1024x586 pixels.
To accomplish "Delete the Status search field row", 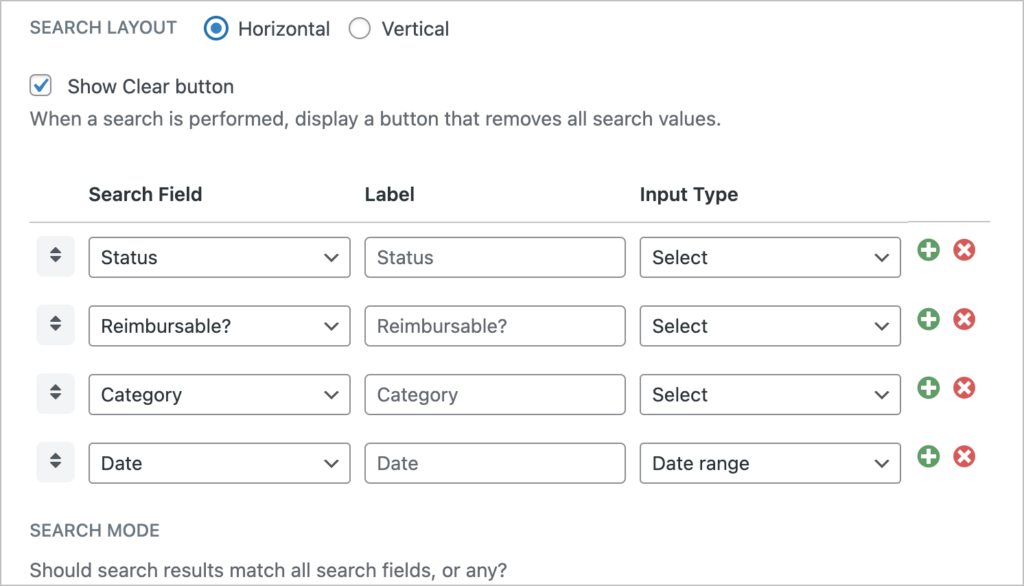I will 963,250.
